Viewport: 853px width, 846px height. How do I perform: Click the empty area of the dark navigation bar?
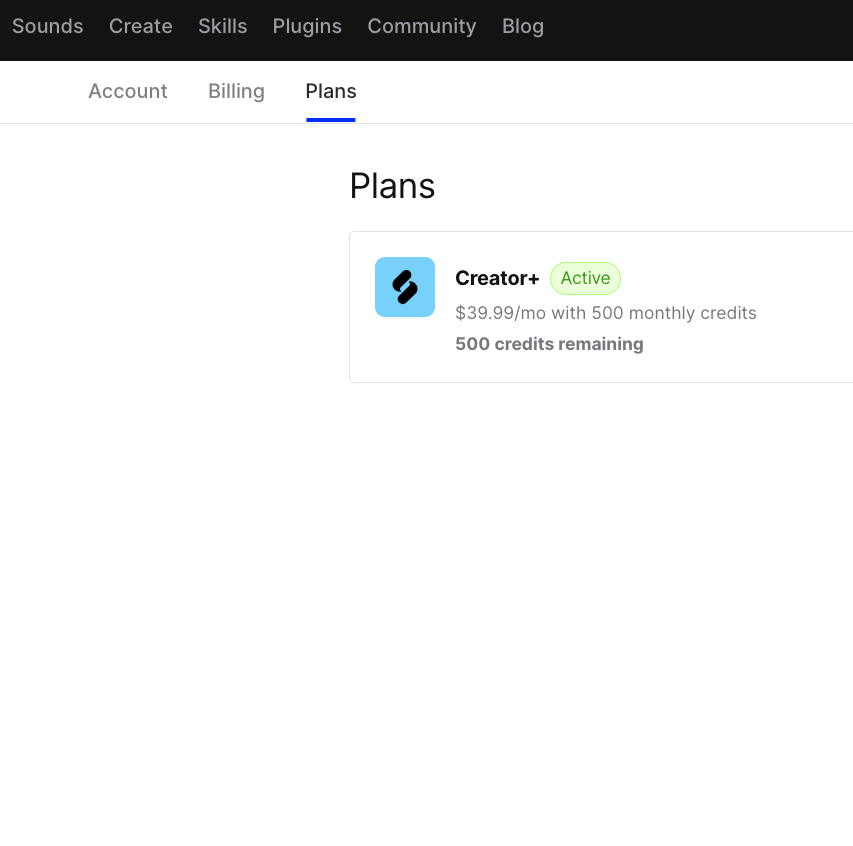[x=696, y=30]
